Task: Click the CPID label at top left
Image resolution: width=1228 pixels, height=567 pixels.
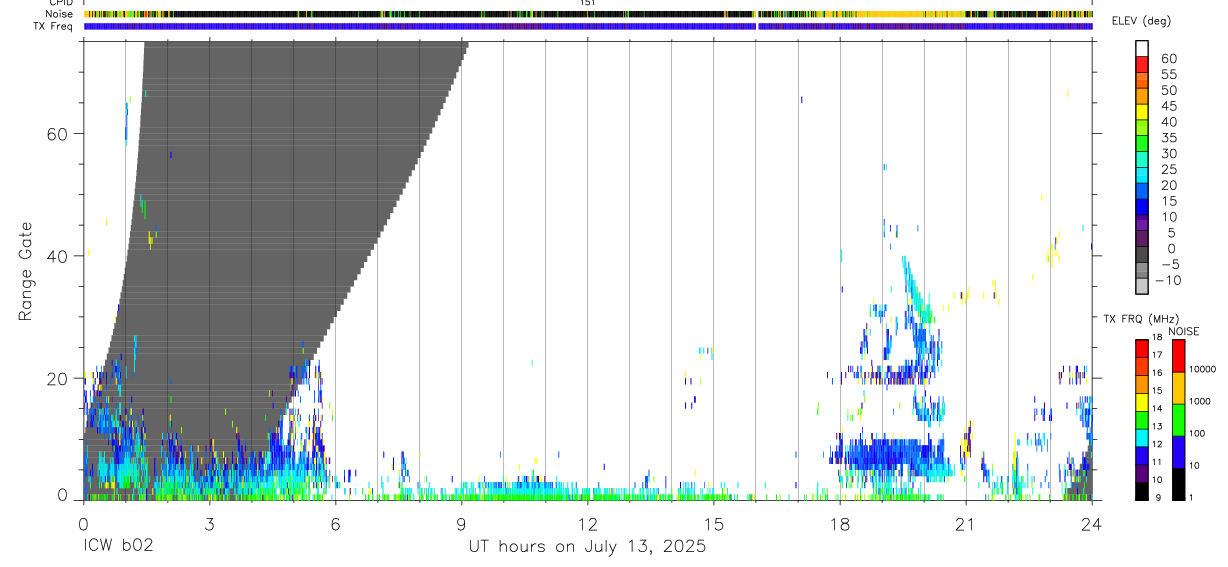Action: point(61,3)
